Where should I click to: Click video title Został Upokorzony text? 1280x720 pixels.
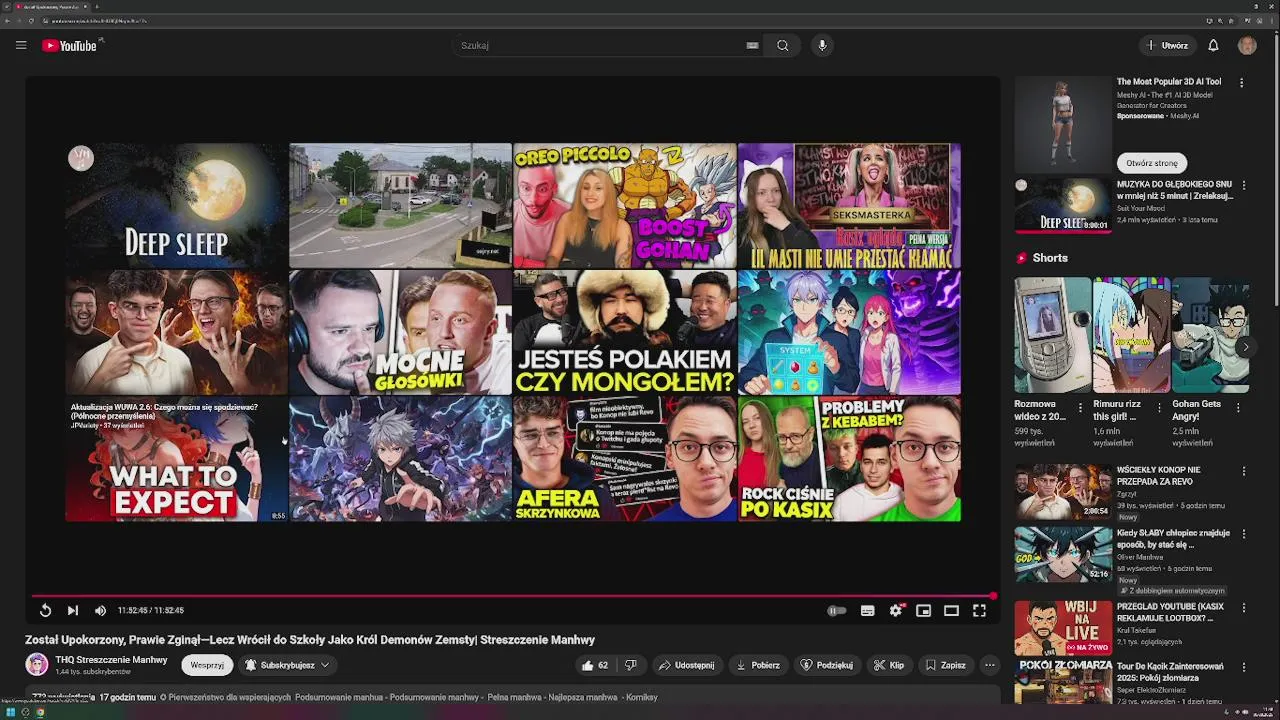click(x=310, y=639)
